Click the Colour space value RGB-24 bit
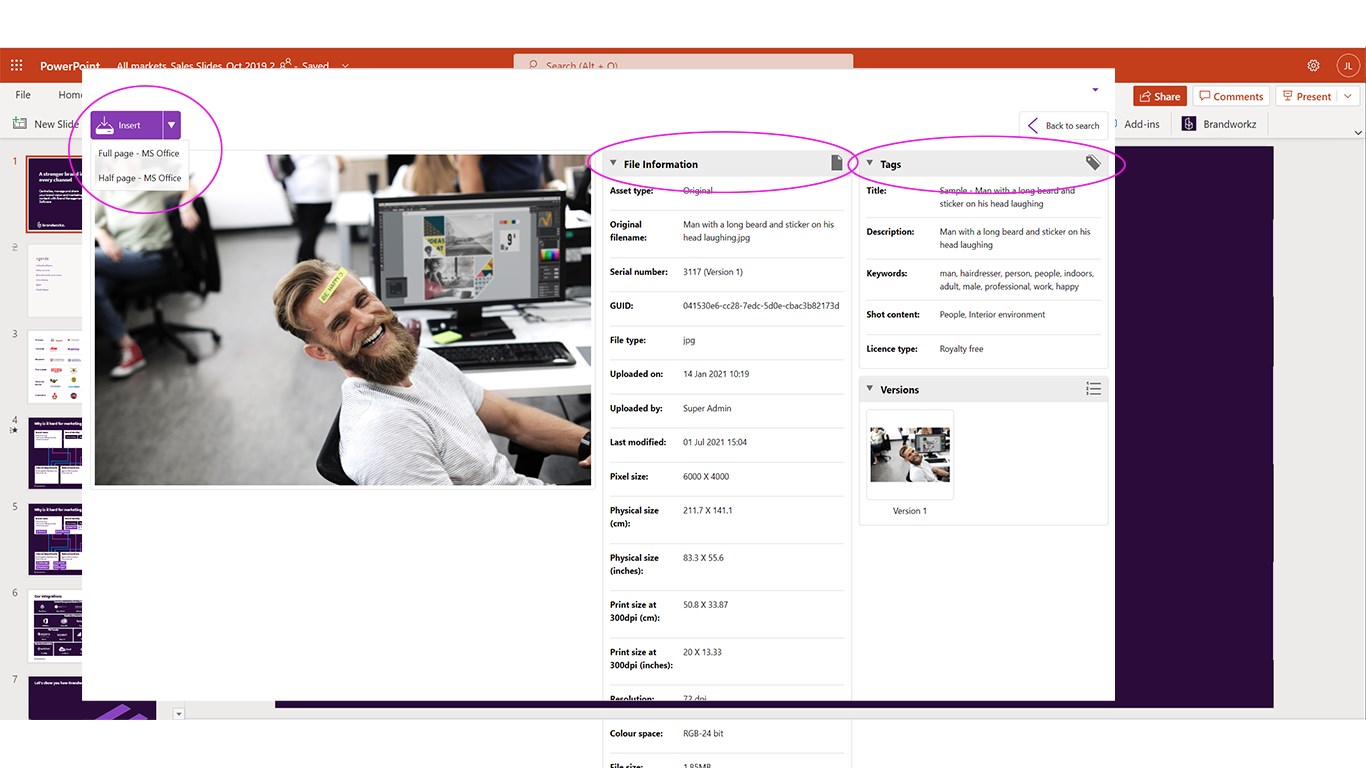1366x768 pixels. 703,733
